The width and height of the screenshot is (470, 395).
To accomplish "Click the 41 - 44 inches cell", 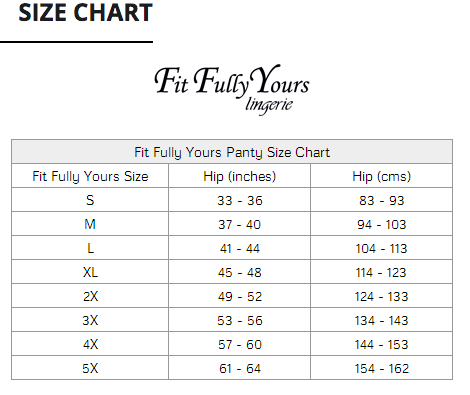I will [x=240, y=248].
